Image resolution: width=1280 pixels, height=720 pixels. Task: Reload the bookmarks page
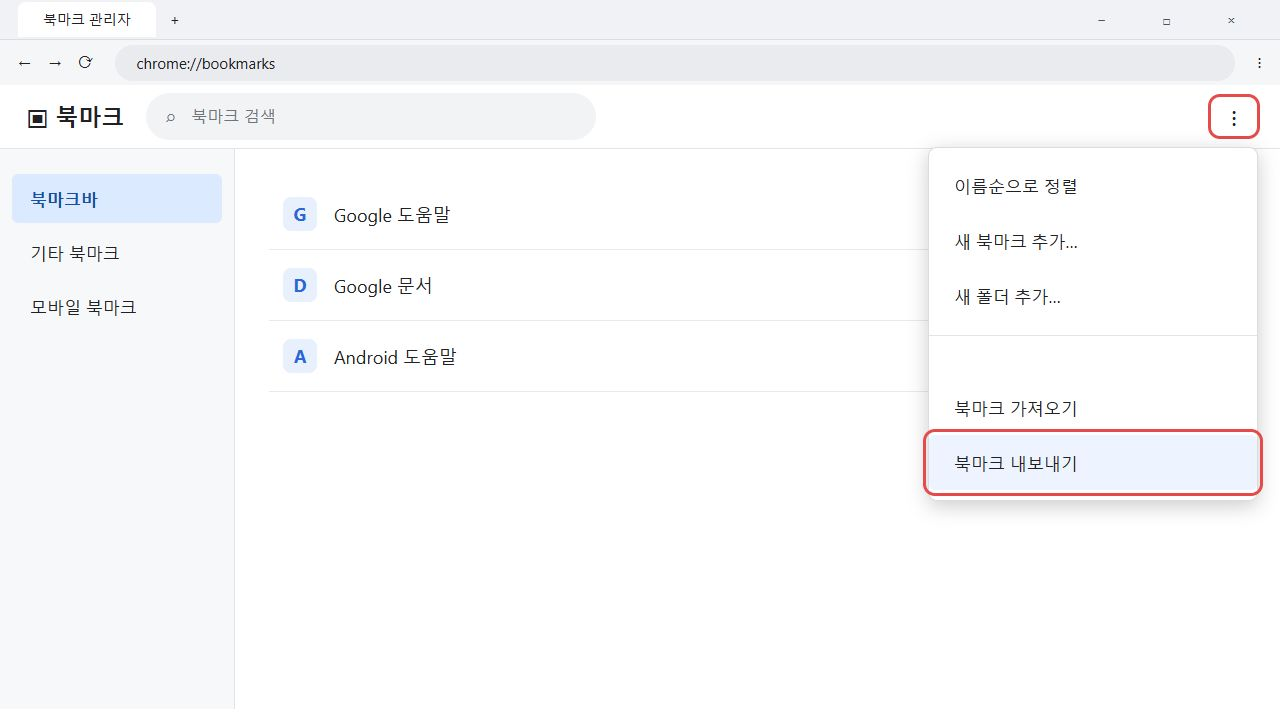[85, 63]
